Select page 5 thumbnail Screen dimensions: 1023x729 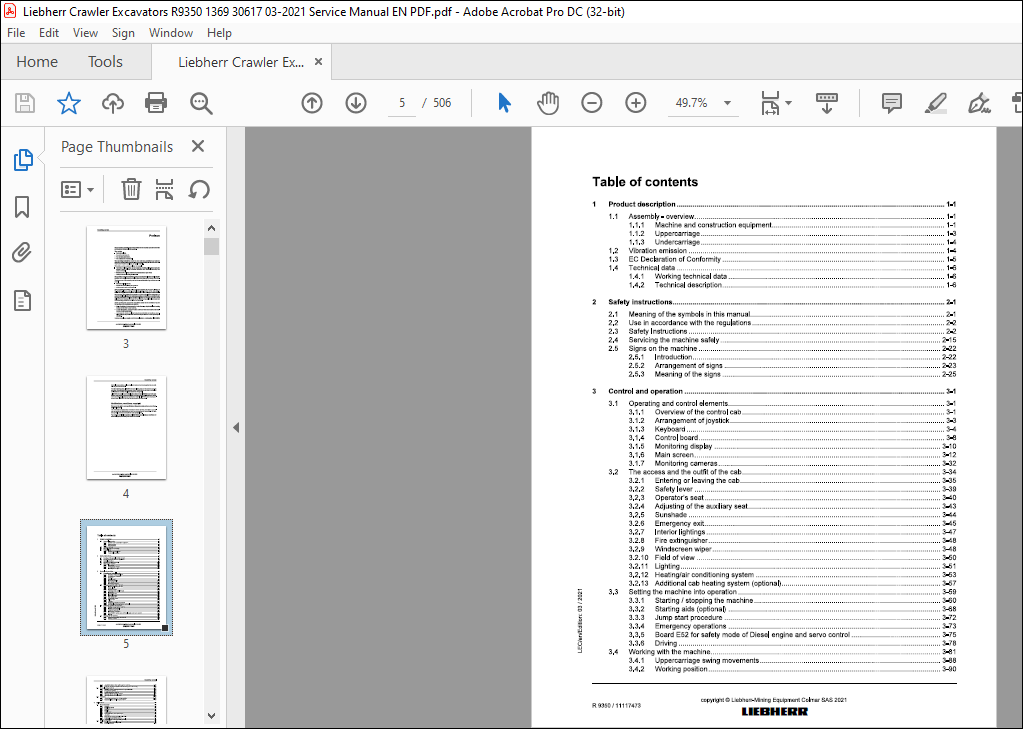click(x=127, y=578)
